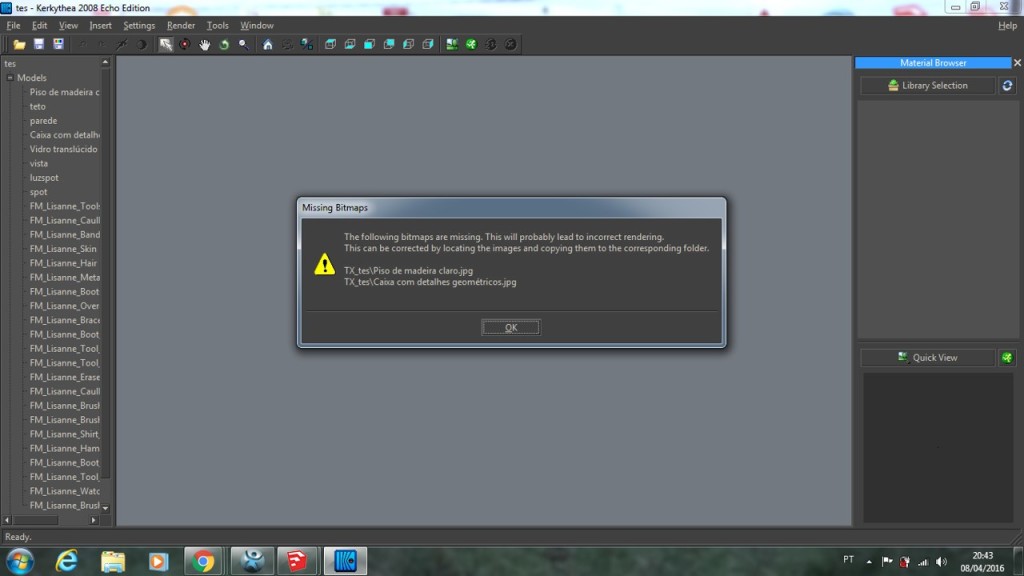Start render with the toolbar render icon
The image size is (1024, 576).
click(451, 44)
